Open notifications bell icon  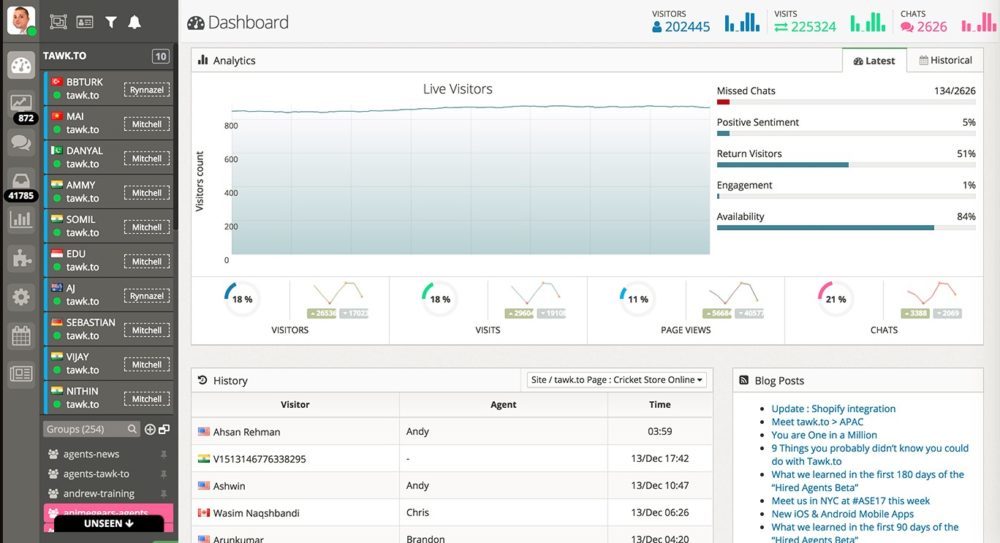(x=135, y=21)
